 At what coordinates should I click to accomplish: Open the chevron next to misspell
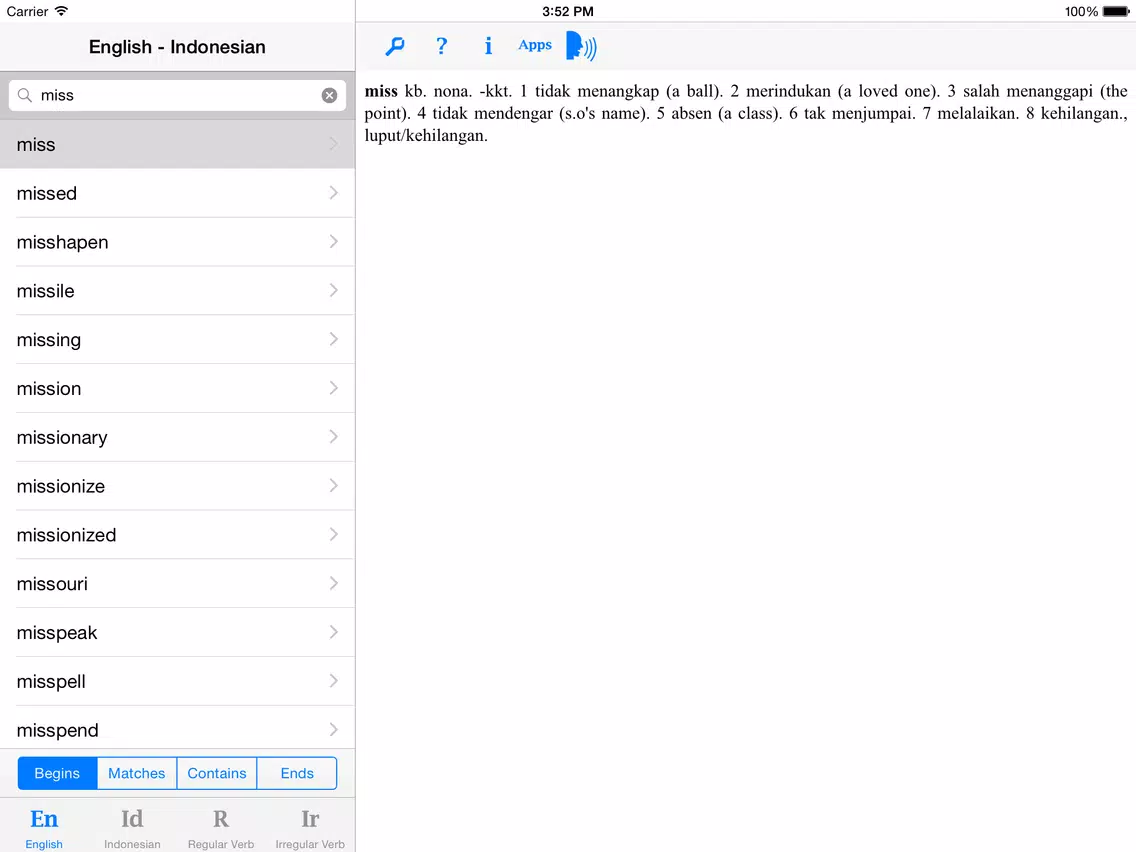[333, 681]
